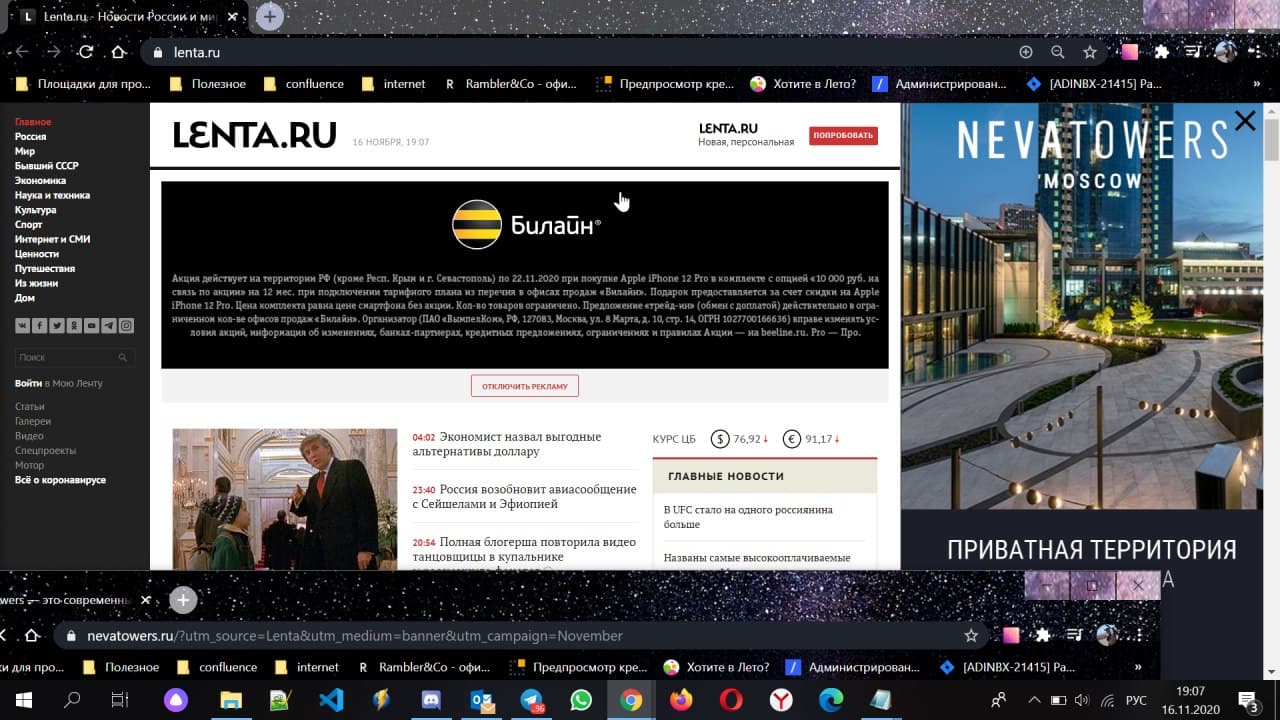This screenshot has width=1280, height=720.
Task: Open Windows Start menu
Action: coord(23,700)
